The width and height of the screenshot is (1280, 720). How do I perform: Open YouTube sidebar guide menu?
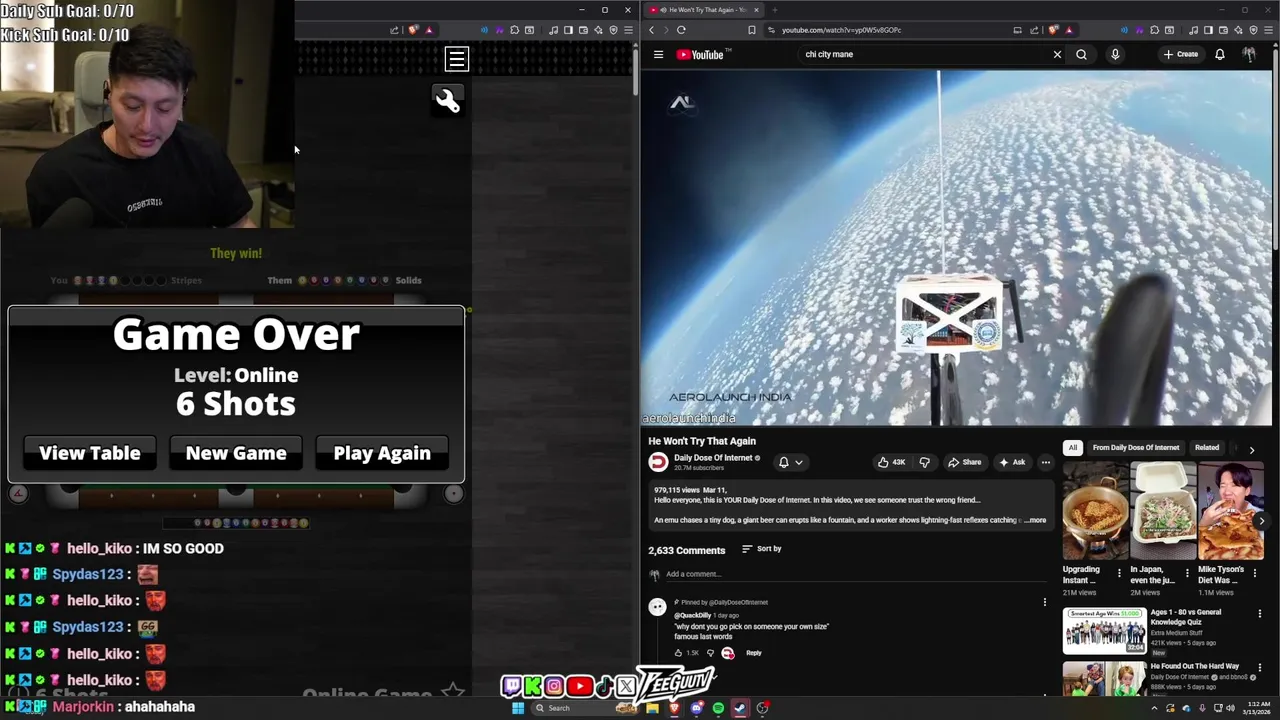click(658, 54)
